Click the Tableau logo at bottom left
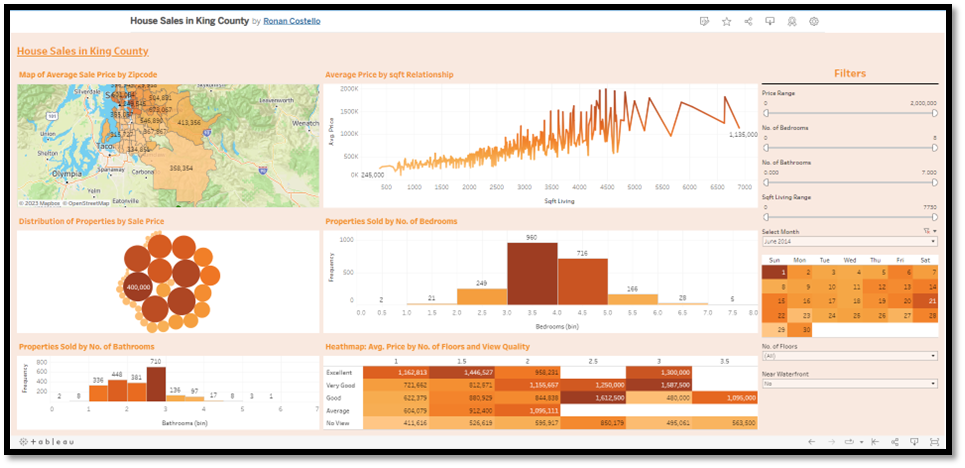965x468 pixels. (46, 441)
